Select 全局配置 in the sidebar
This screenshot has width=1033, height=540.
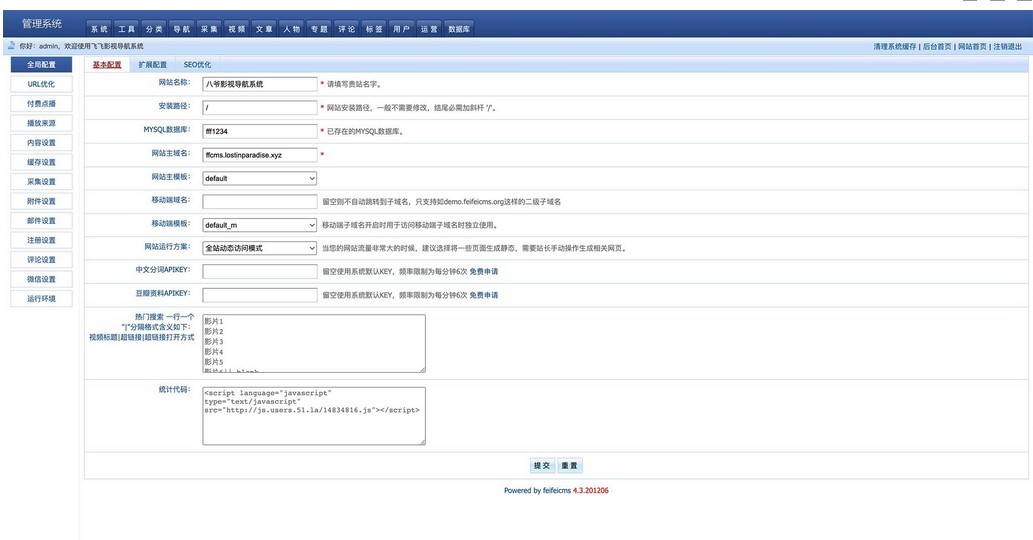click(x=42, y=65)
